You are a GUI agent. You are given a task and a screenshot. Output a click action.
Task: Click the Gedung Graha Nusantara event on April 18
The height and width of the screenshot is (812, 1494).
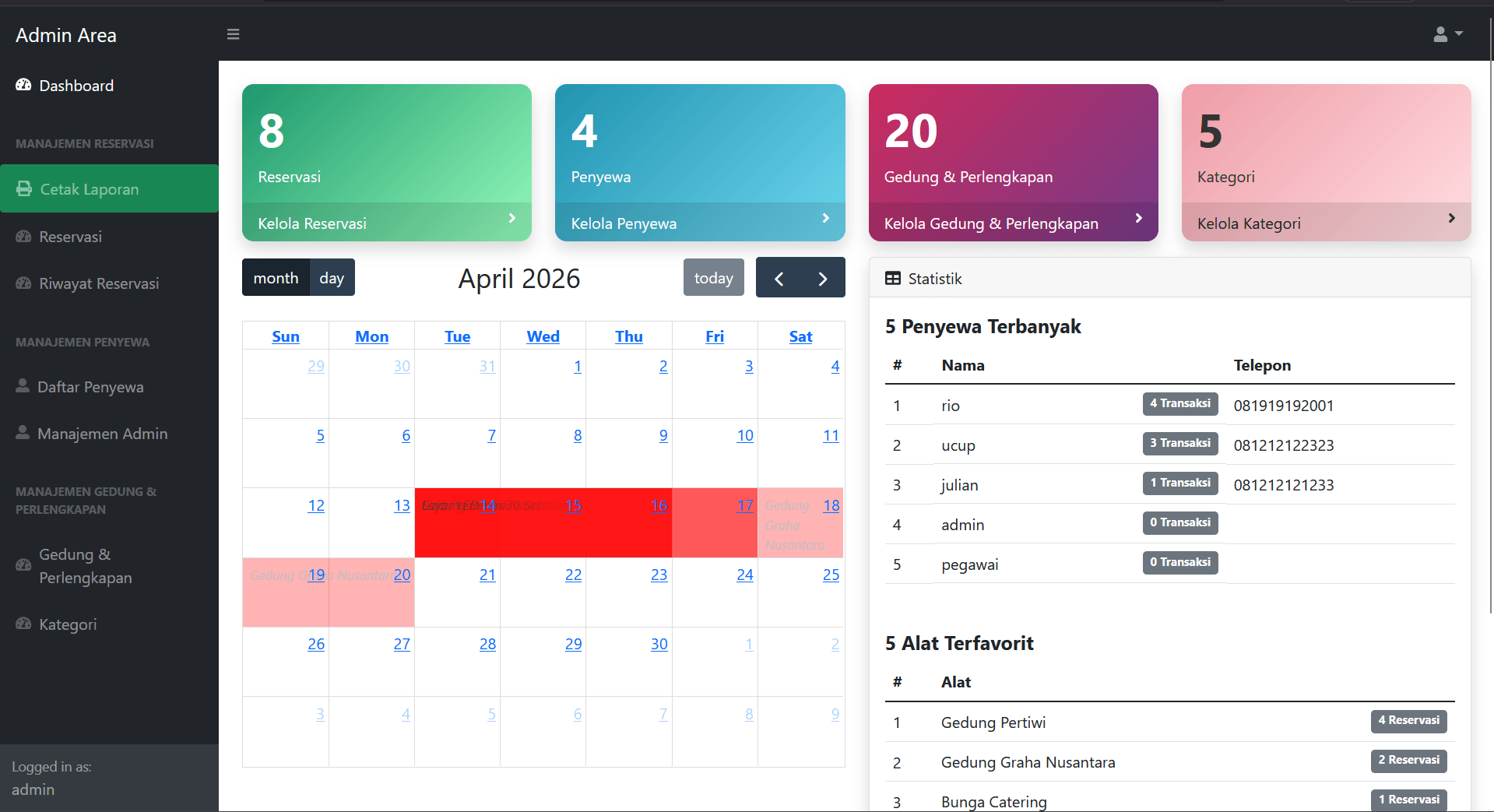click(800, 522)
